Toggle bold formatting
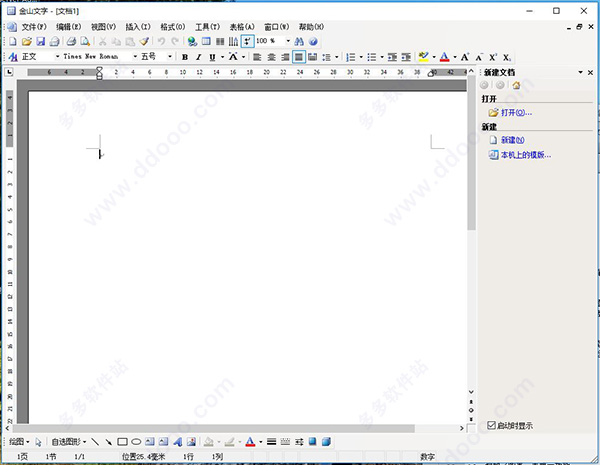 click(x=185, y=57)
